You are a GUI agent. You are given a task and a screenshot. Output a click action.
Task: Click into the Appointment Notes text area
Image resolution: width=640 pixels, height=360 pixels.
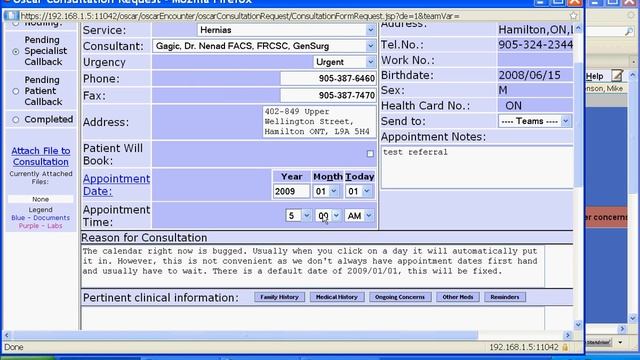pos(477,167)
